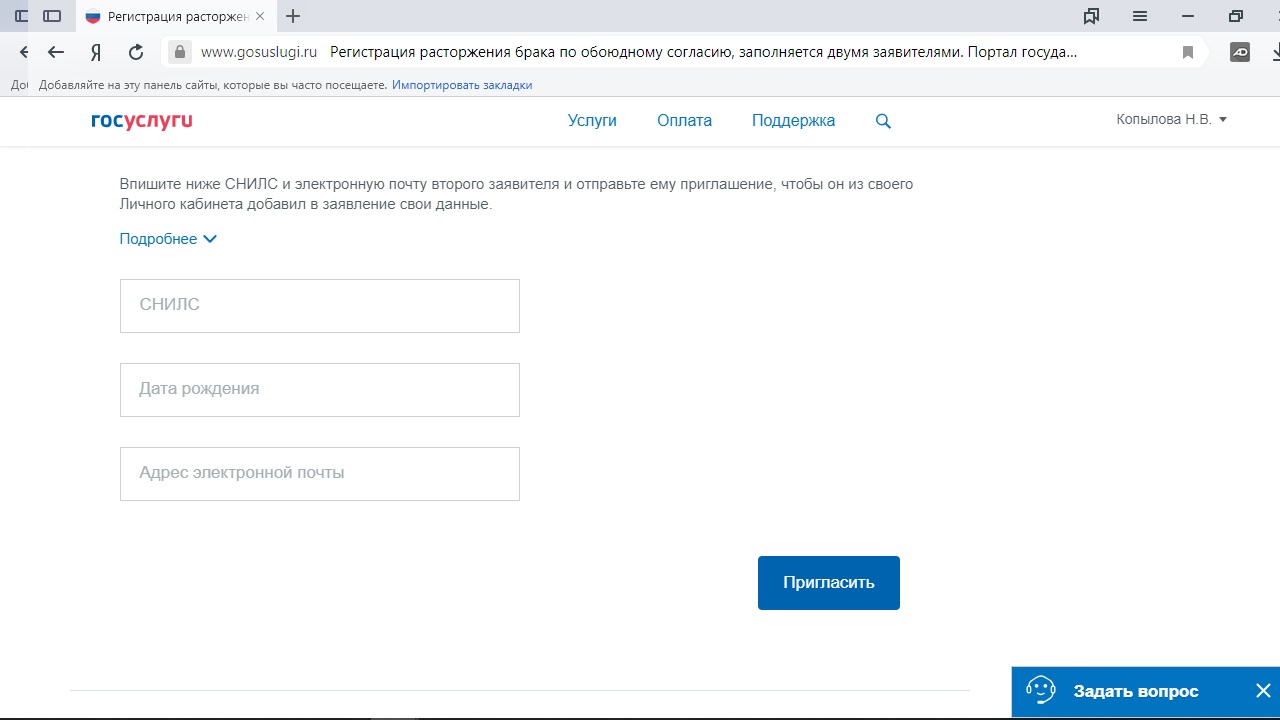The height and width of the screenshot is (720, 1280).
Task: Open the AdGuard extension icon
Action: (x=1240, y=53)
